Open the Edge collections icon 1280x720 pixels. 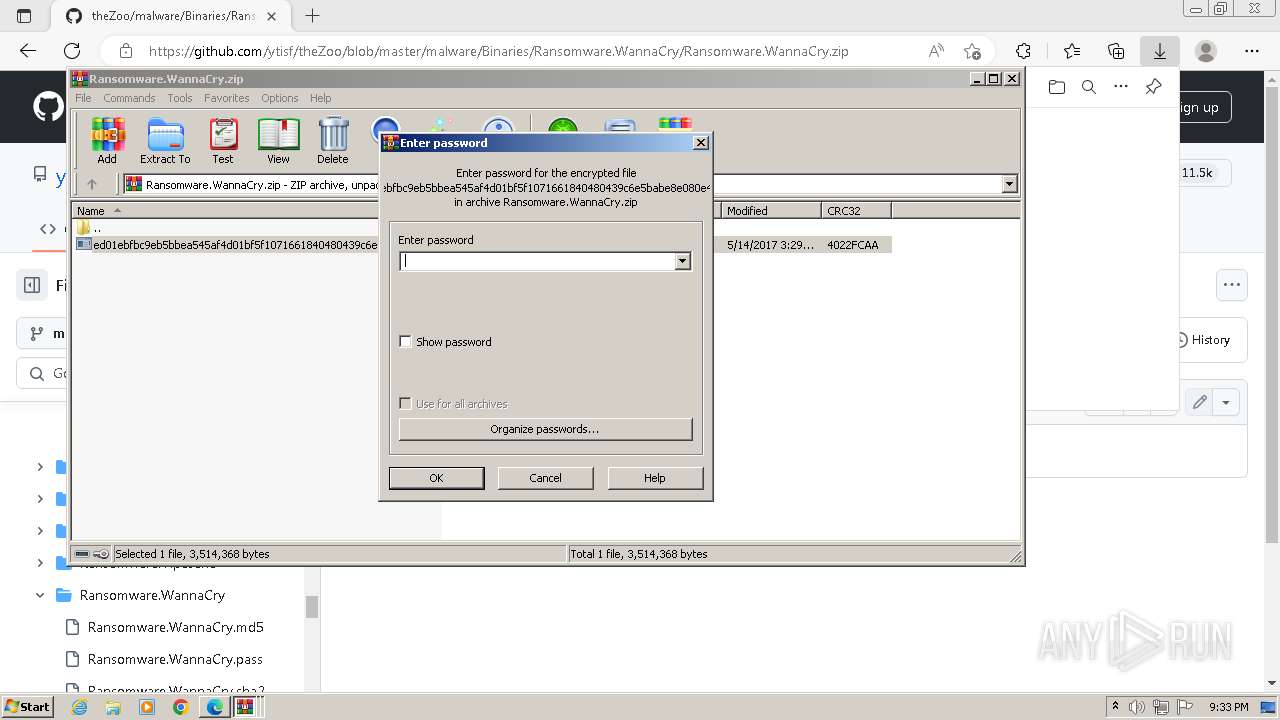[x=1116, y=51]
